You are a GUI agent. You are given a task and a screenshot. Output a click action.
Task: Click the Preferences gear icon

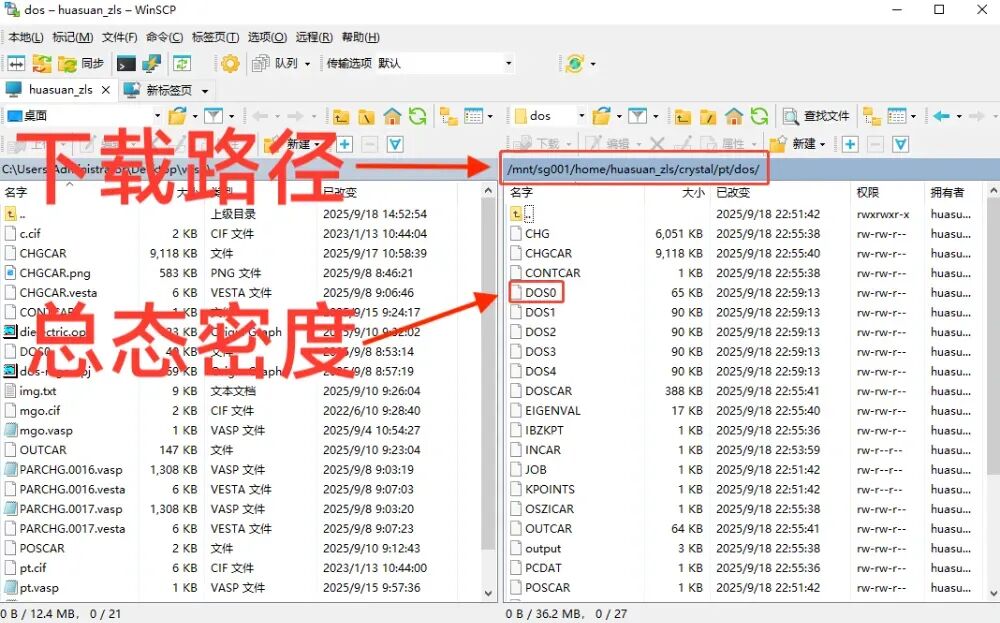(x=230, y=63)
